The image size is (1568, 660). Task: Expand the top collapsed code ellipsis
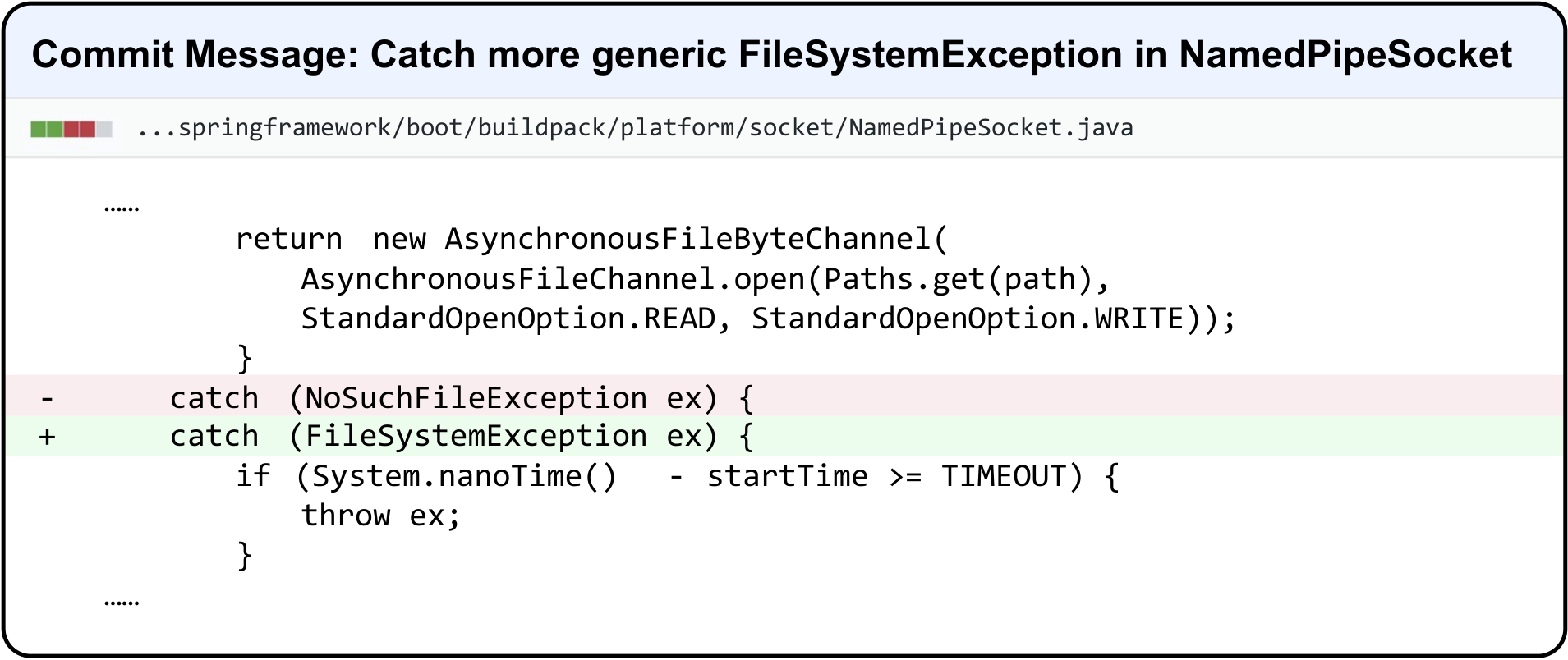pyautogui.click(x=122, y=209)
